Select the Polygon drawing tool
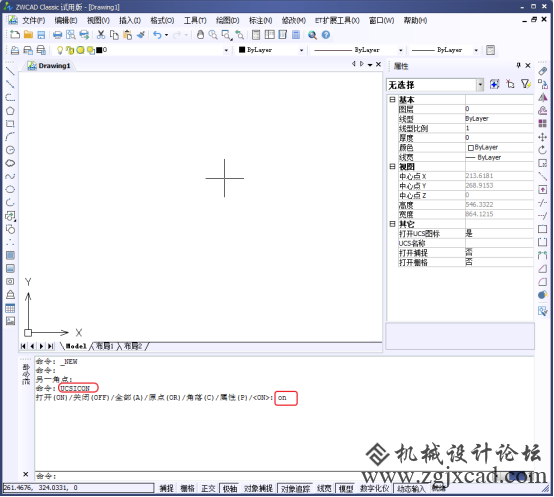554x497 pixels. [x=10, y=111]
